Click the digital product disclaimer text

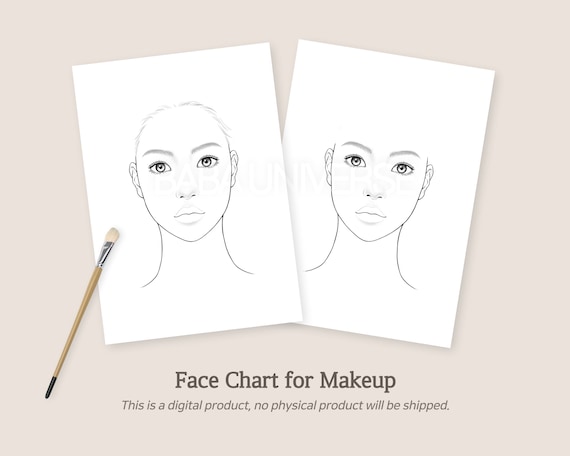tap(285, 405)
